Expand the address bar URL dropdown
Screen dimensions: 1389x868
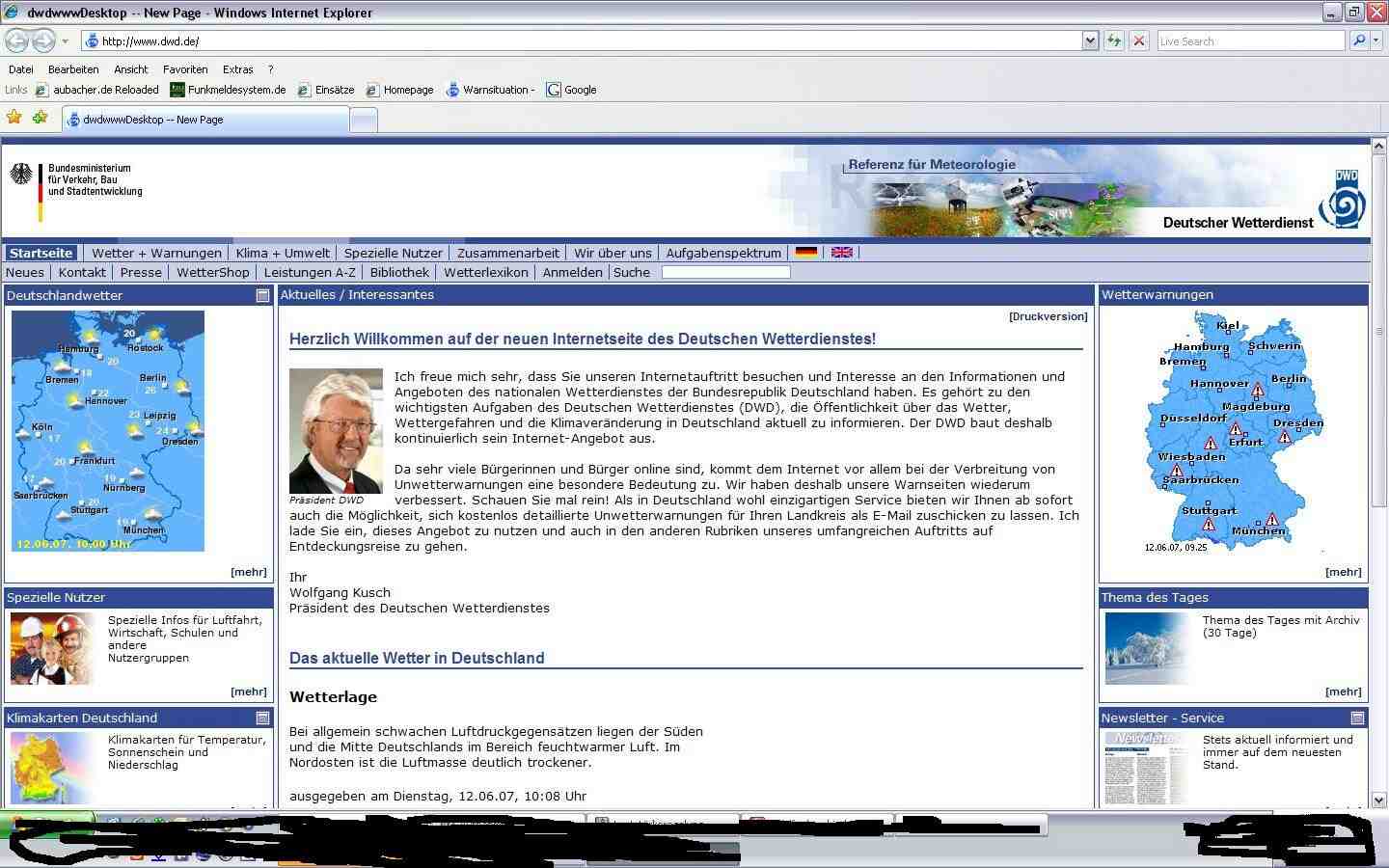point(1090,41)
